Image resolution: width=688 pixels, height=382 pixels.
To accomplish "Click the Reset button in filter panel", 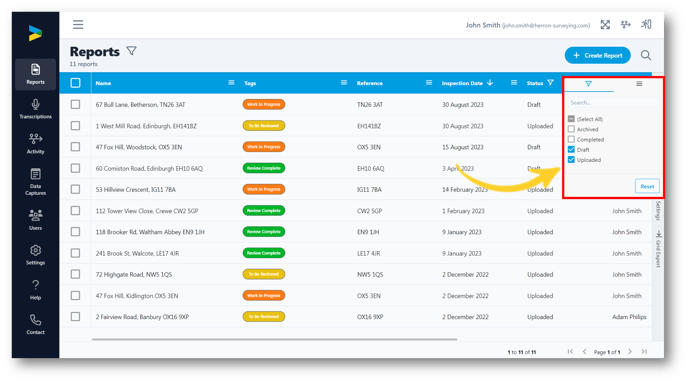I will [x=647, y=186].
